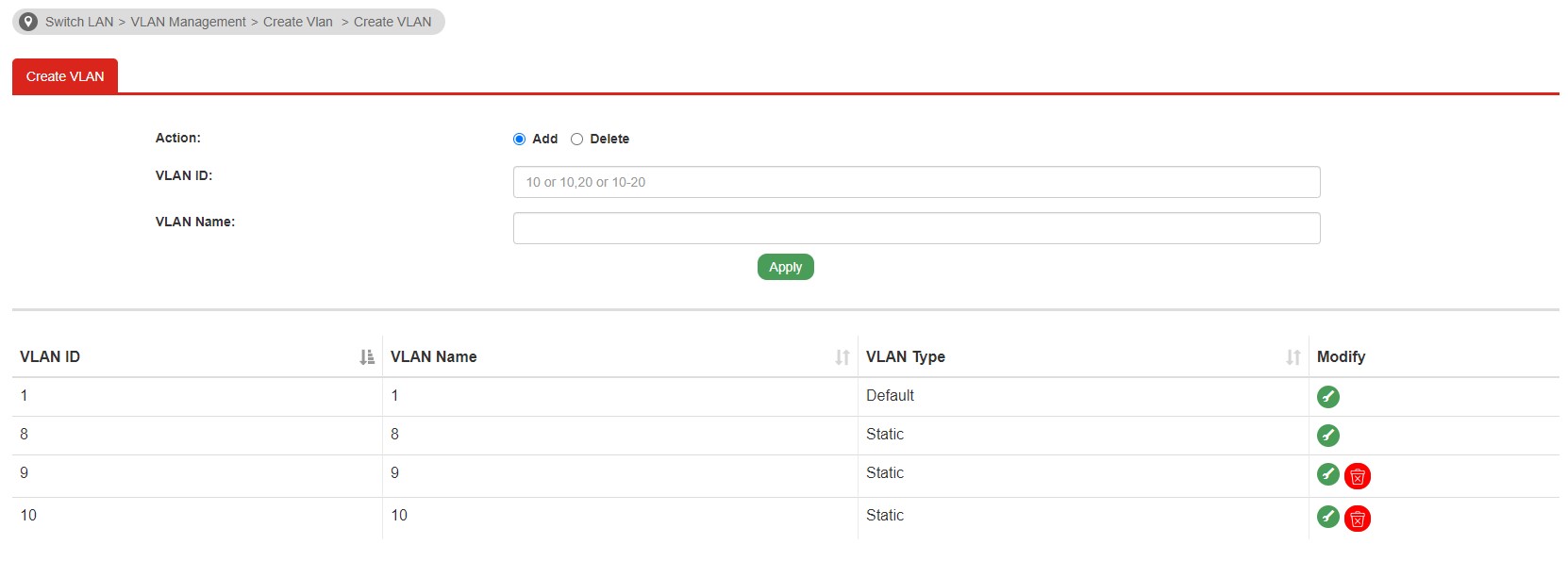The image size is (1568, 561).
Task: Select the Add action radio button
Action: coord(519,140)
